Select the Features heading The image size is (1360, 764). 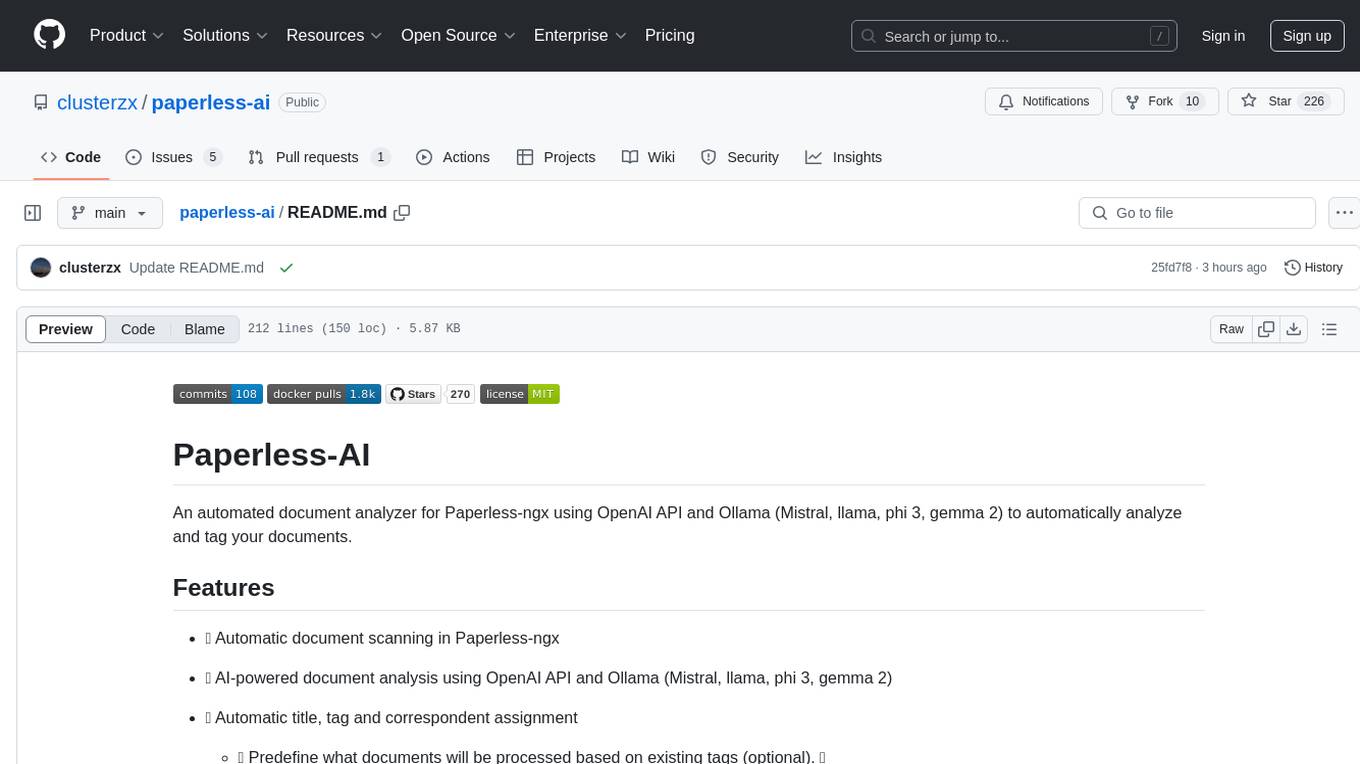(224, 587)
